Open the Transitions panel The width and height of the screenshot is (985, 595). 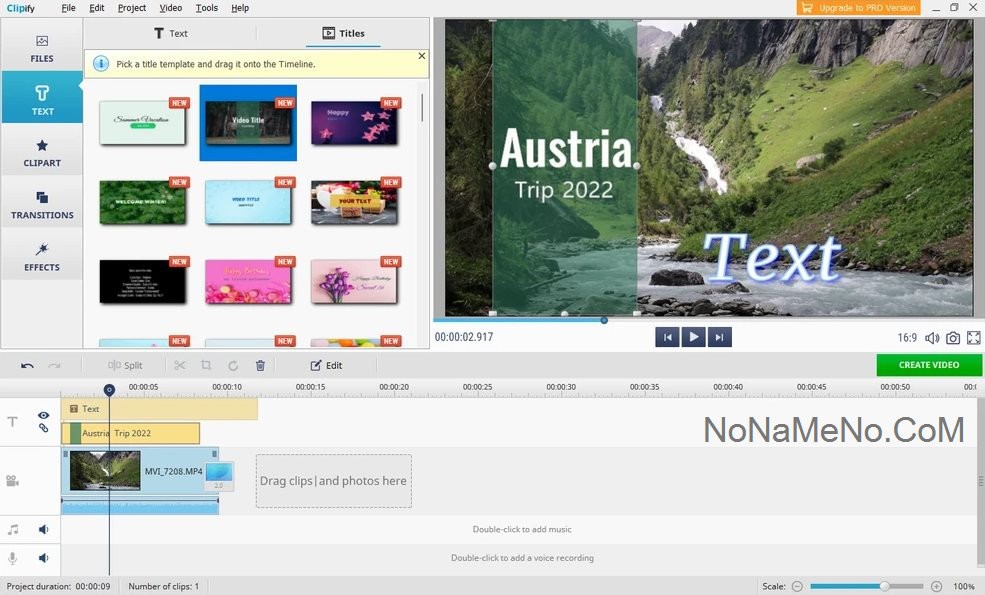(x=42, y=205)
